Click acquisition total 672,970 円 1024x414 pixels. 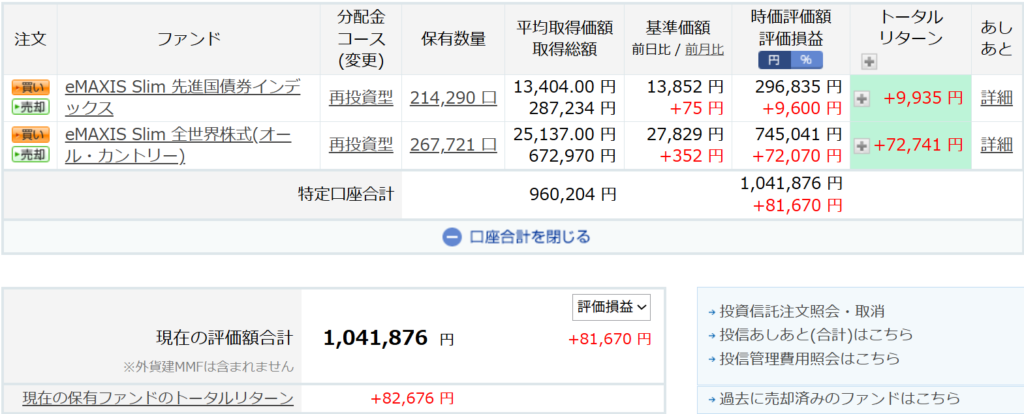coord(572,156)
